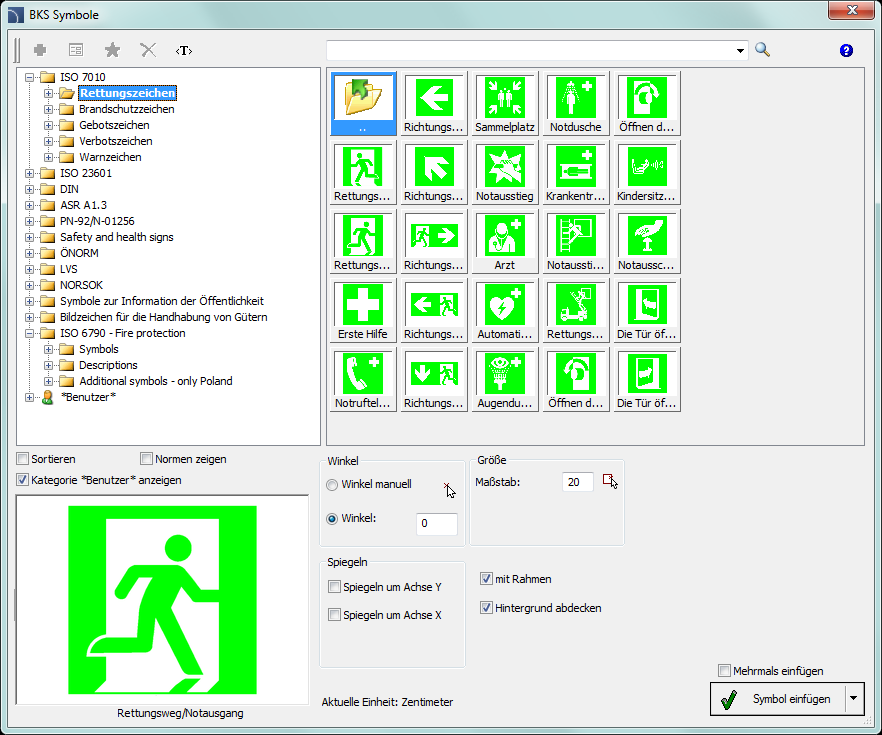Open help via the blue question mark
This screenshot has width=882, height=735.
[x=846, y=50]
